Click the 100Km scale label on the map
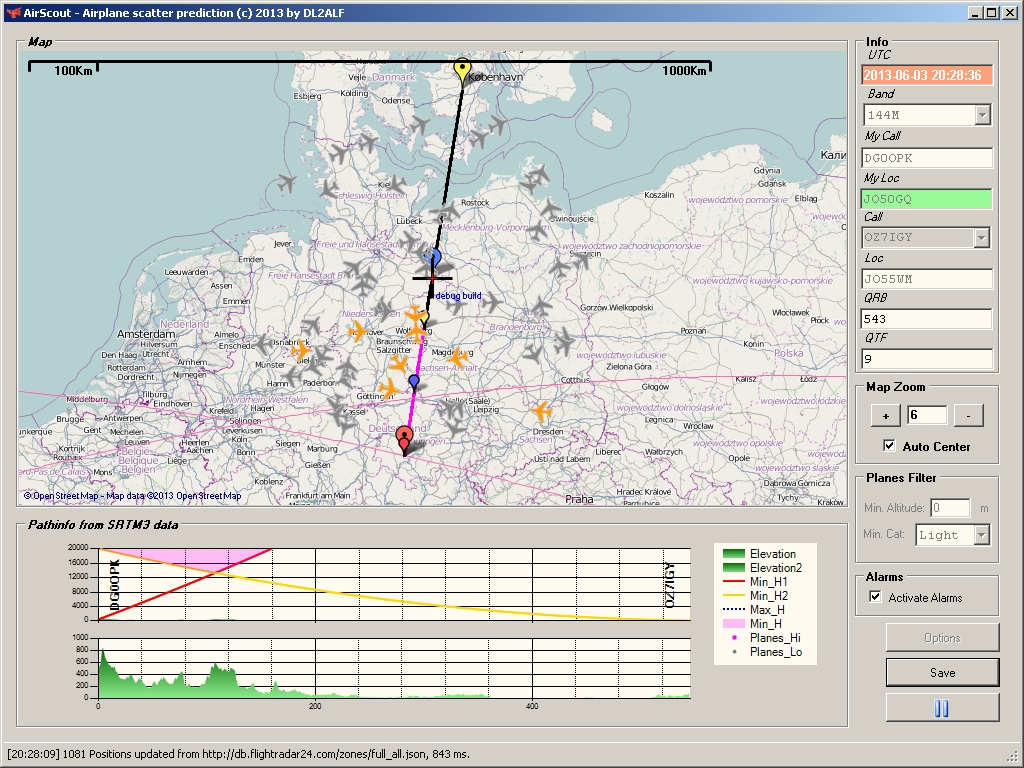The width and height of the screenshot is (1024, 768). [x=73, y=71]
